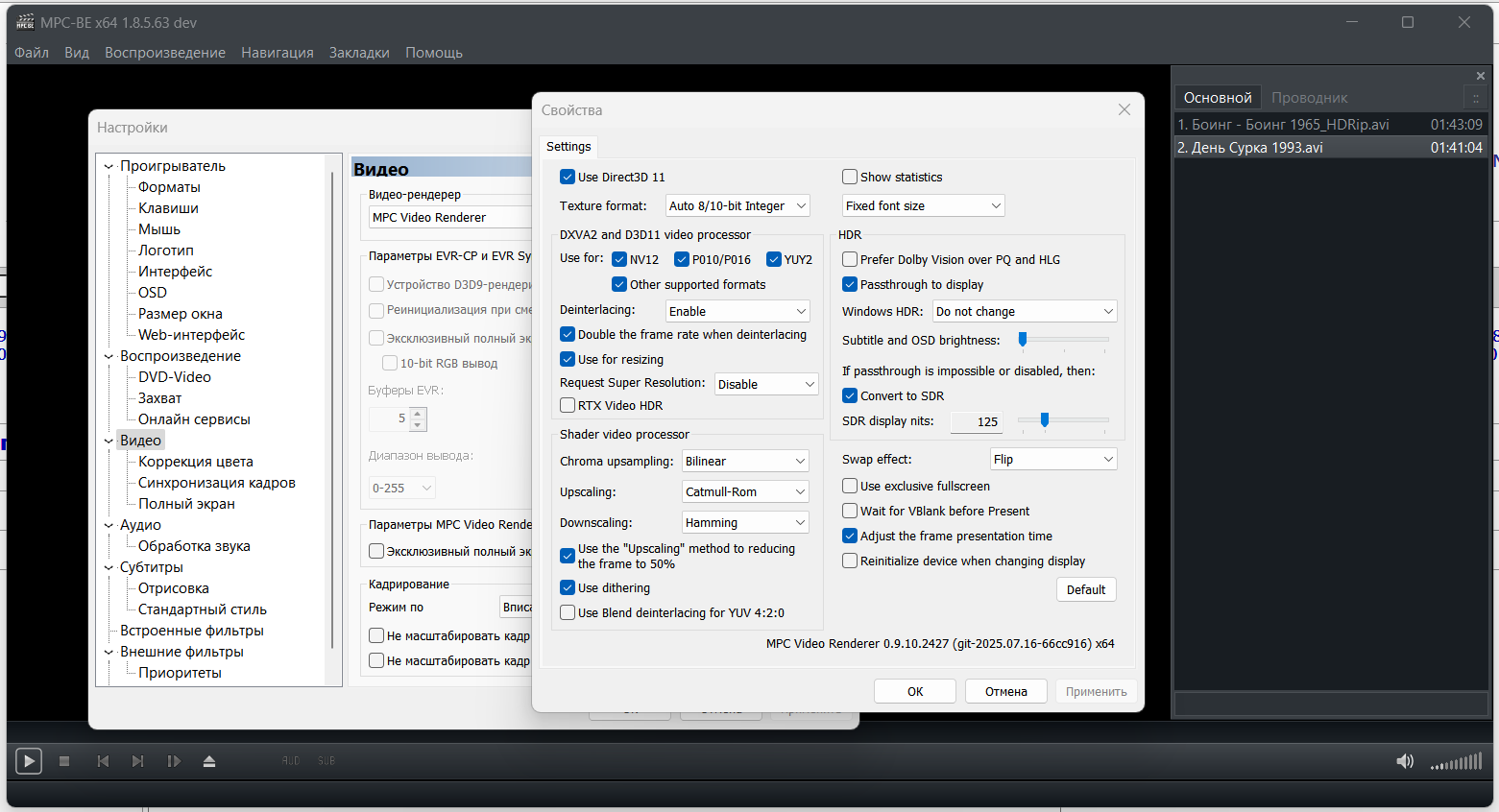Image resolution: width=1499 pixels, height=812 pixels.
Task: Mute sound via the speaker icon
Action: (x=1405, y=761)
